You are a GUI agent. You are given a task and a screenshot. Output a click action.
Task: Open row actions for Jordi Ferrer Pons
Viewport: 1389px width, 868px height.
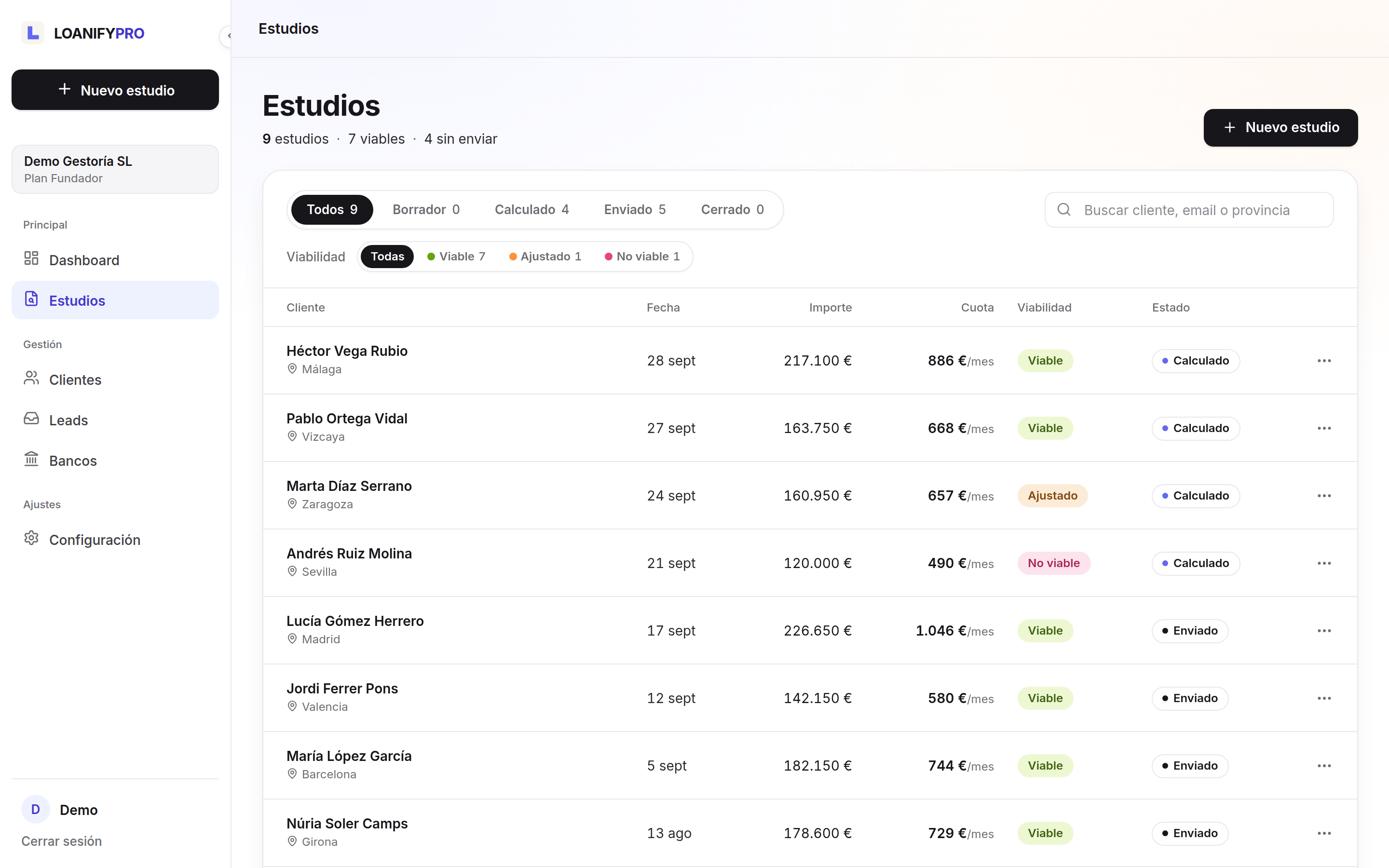coord(1323,698)
